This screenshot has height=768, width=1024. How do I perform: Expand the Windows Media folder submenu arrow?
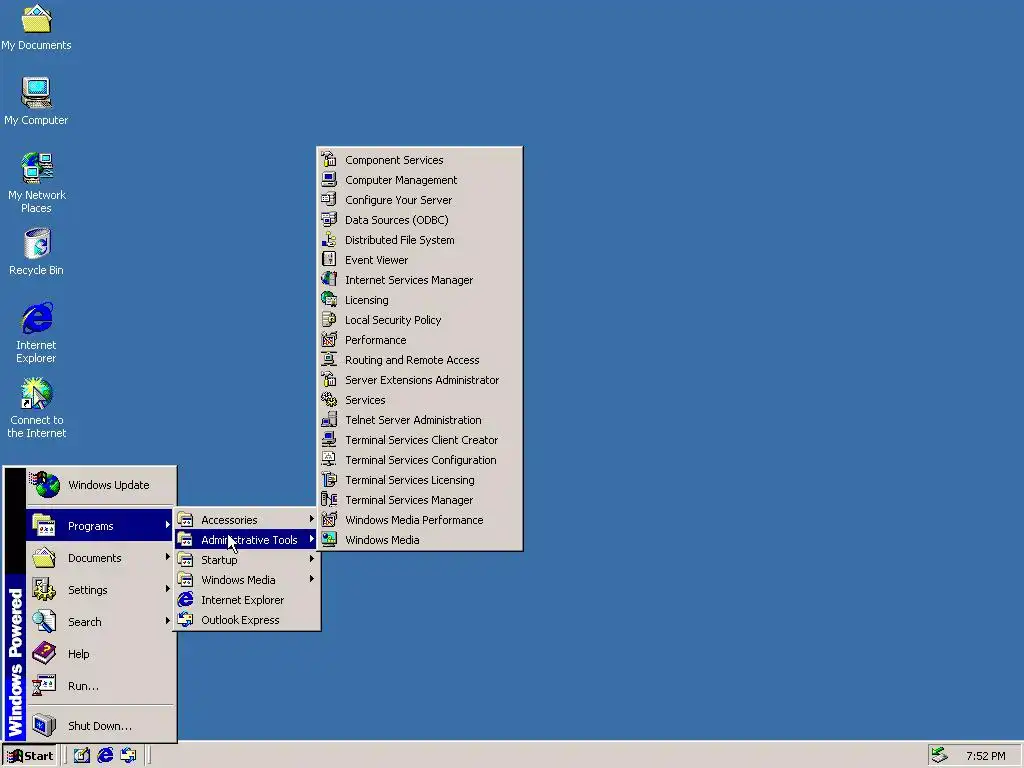tap(312, 579)
